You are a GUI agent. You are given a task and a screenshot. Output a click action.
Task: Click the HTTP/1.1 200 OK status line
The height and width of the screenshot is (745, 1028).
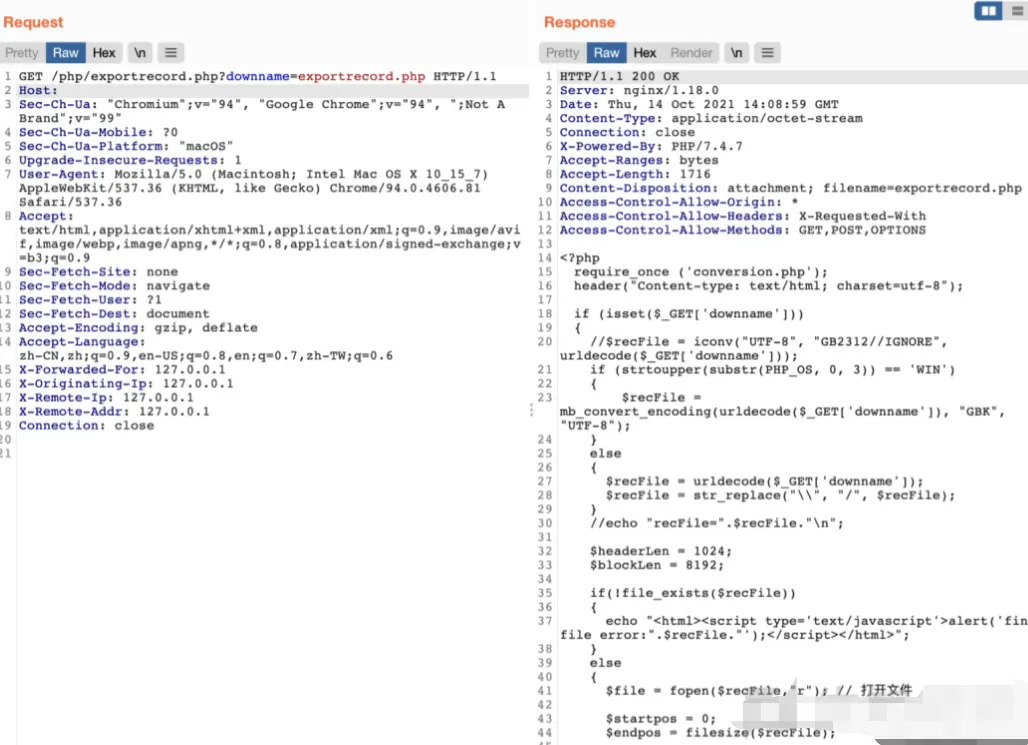click(619, 76)
